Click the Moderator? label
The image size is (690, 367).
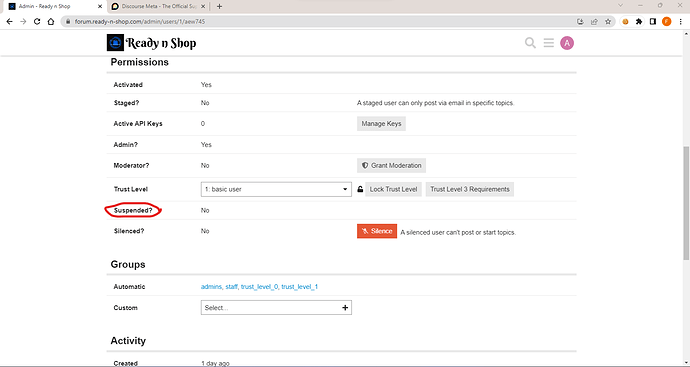pos(131,165)
